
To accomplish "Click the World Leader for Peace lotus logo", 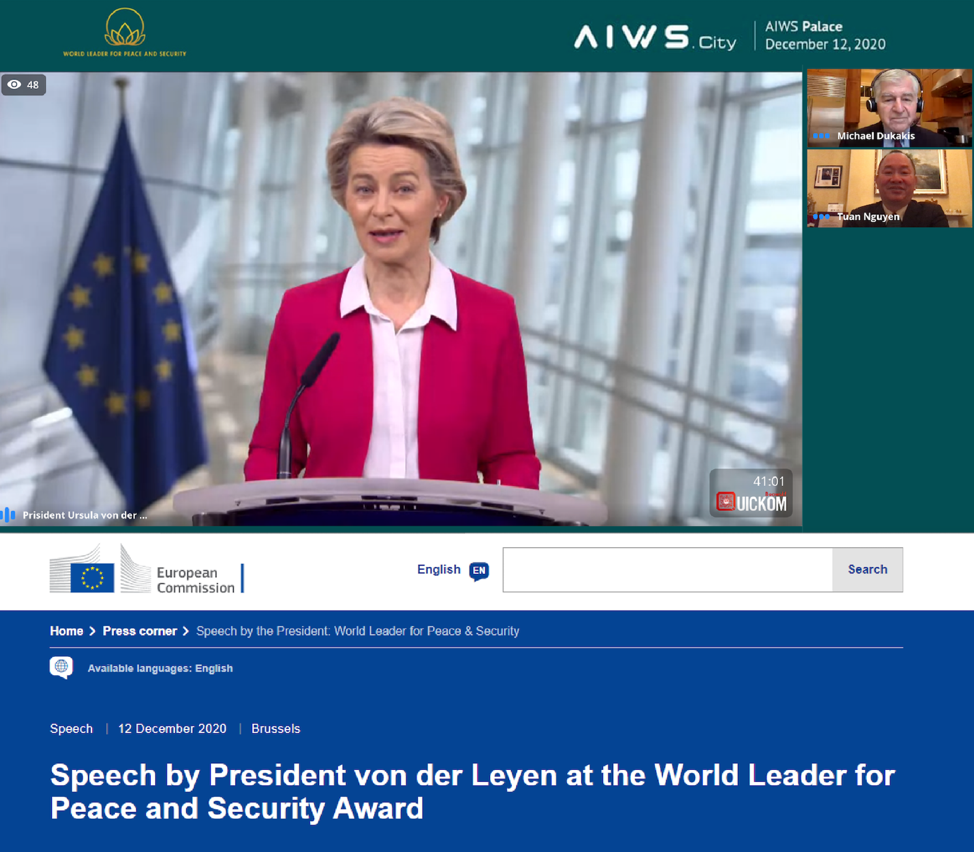I will (x=125, y=32).
